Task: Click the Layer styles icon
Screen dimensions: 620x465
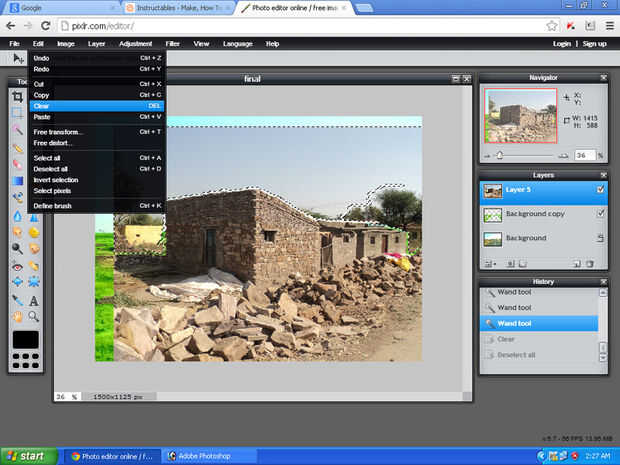Action: click(523, 264)
